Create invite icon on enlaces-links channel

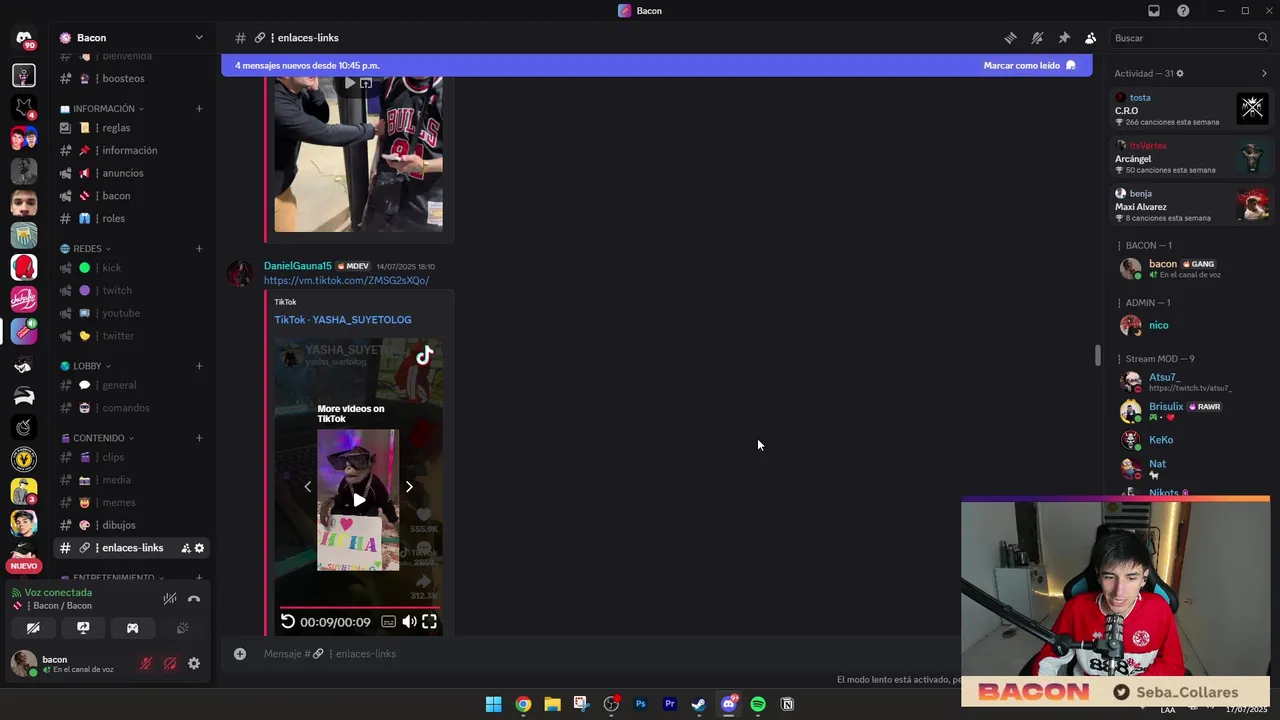[x=186, y=548]
